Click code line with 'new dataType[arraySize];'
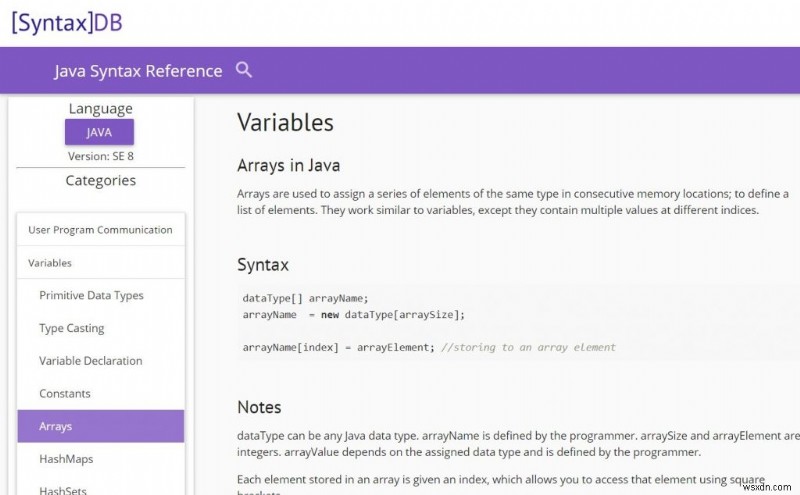Screen dimensions: 800x495 354,314
